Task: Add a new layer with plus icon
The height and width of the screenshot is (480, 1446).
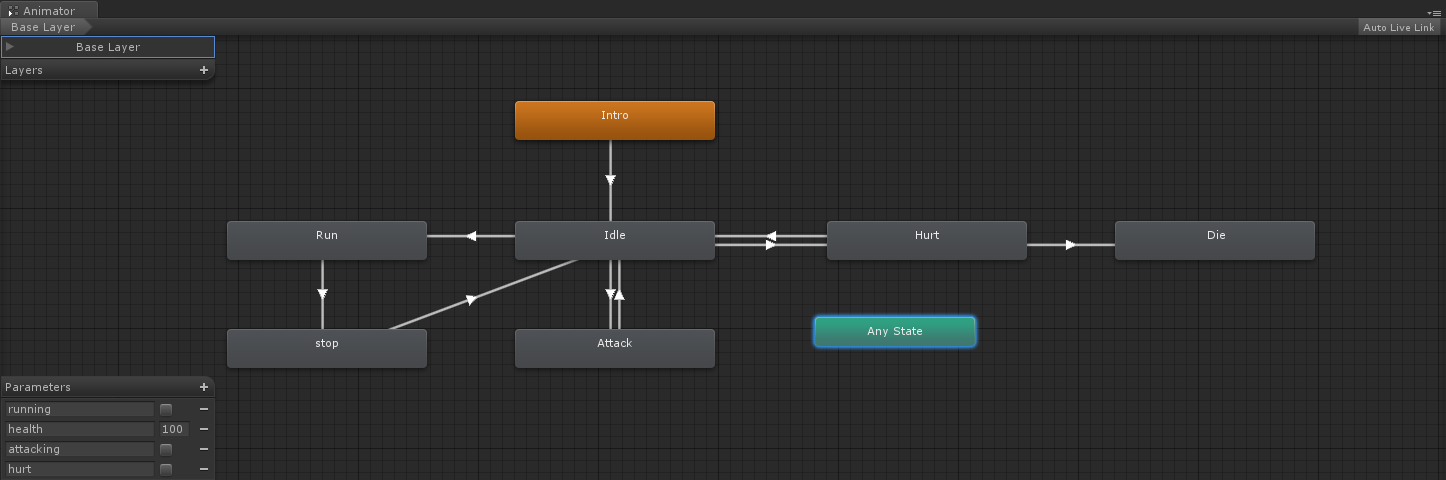Action: (x=204, y=70)
